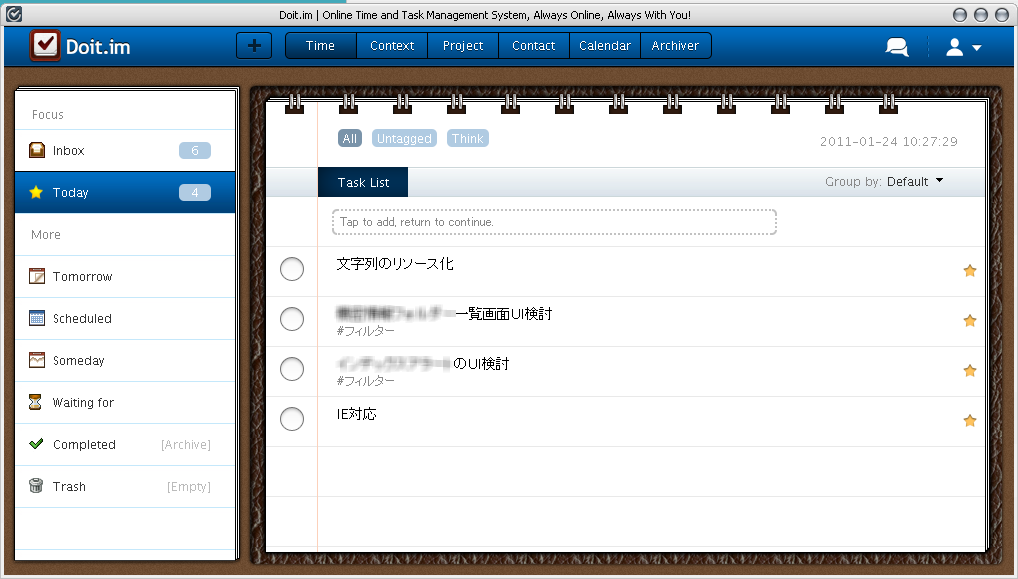Select the Project tab

pyautogui.click(x=462, y=45)
